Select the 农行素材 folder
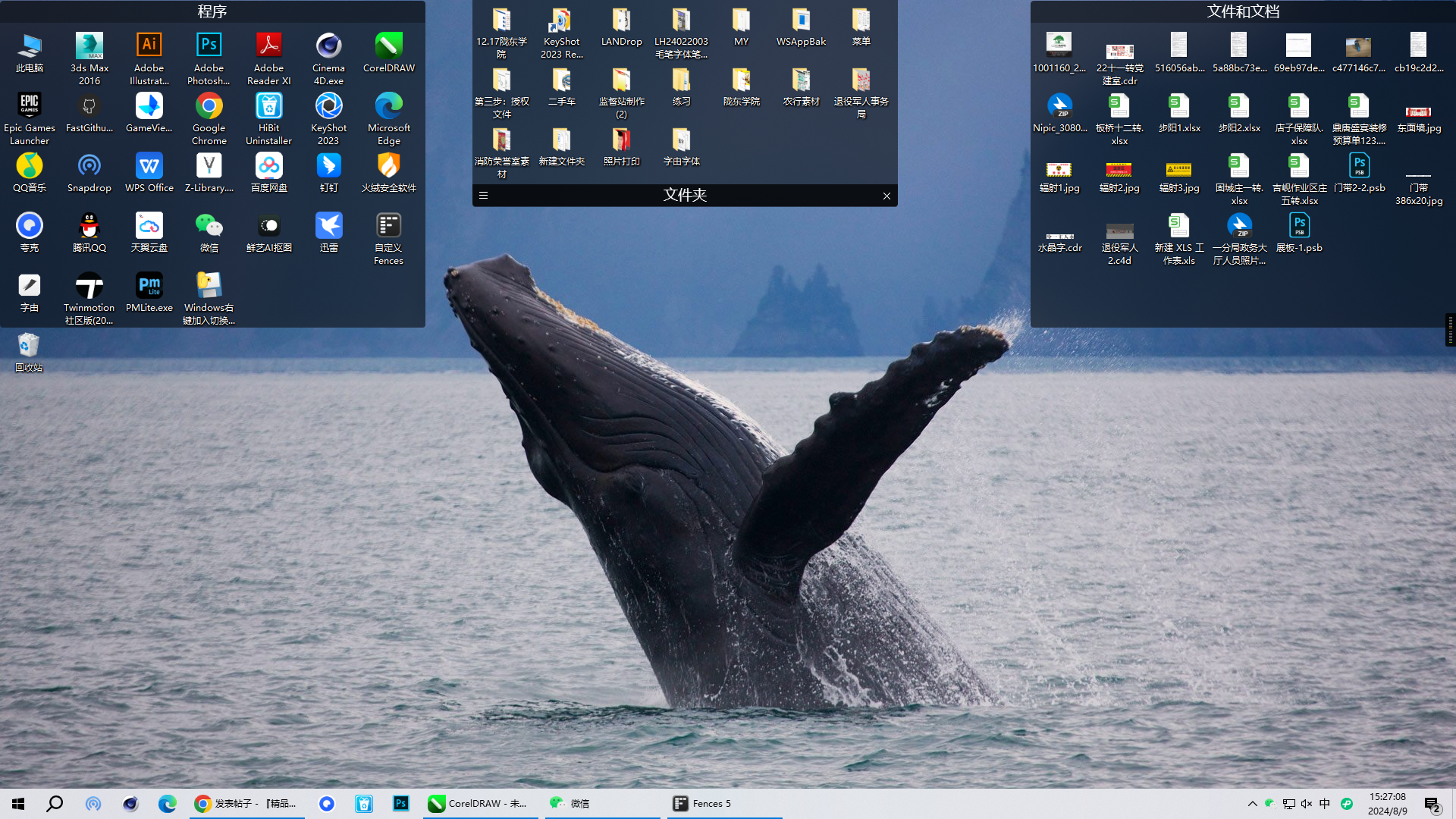This screenshot has height=819, width=1456. click(802, 87)
